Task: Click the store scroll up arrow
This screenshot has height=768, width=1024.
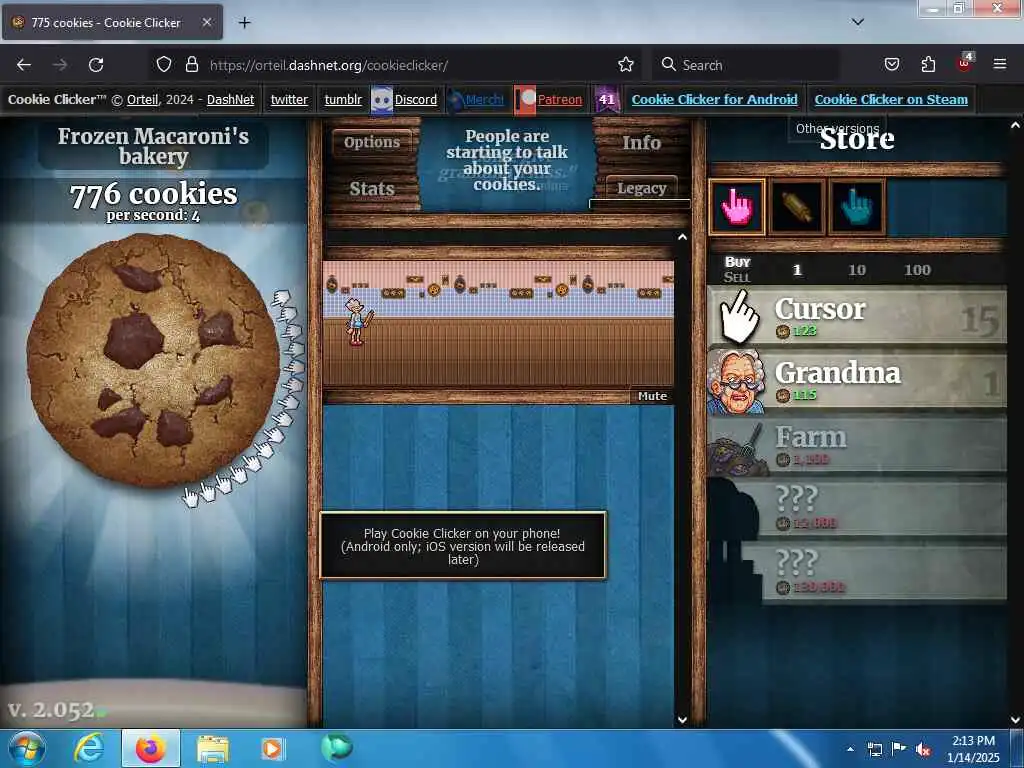Action: pos(1015,125)
